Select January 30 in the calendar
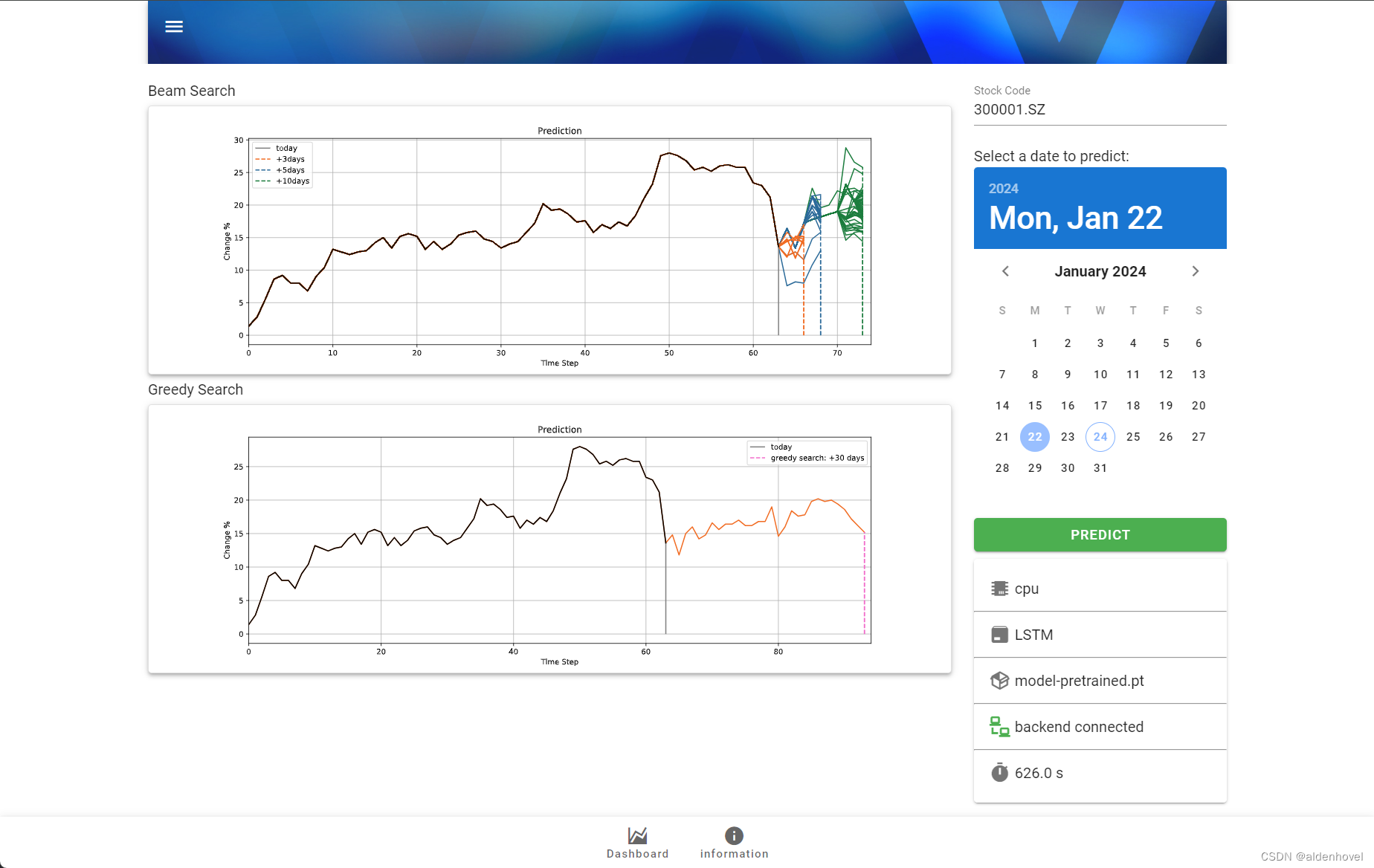Image resolution: width=1374 pixels, height=868 pixels. pyautogui.click(x=1067, y=468)
